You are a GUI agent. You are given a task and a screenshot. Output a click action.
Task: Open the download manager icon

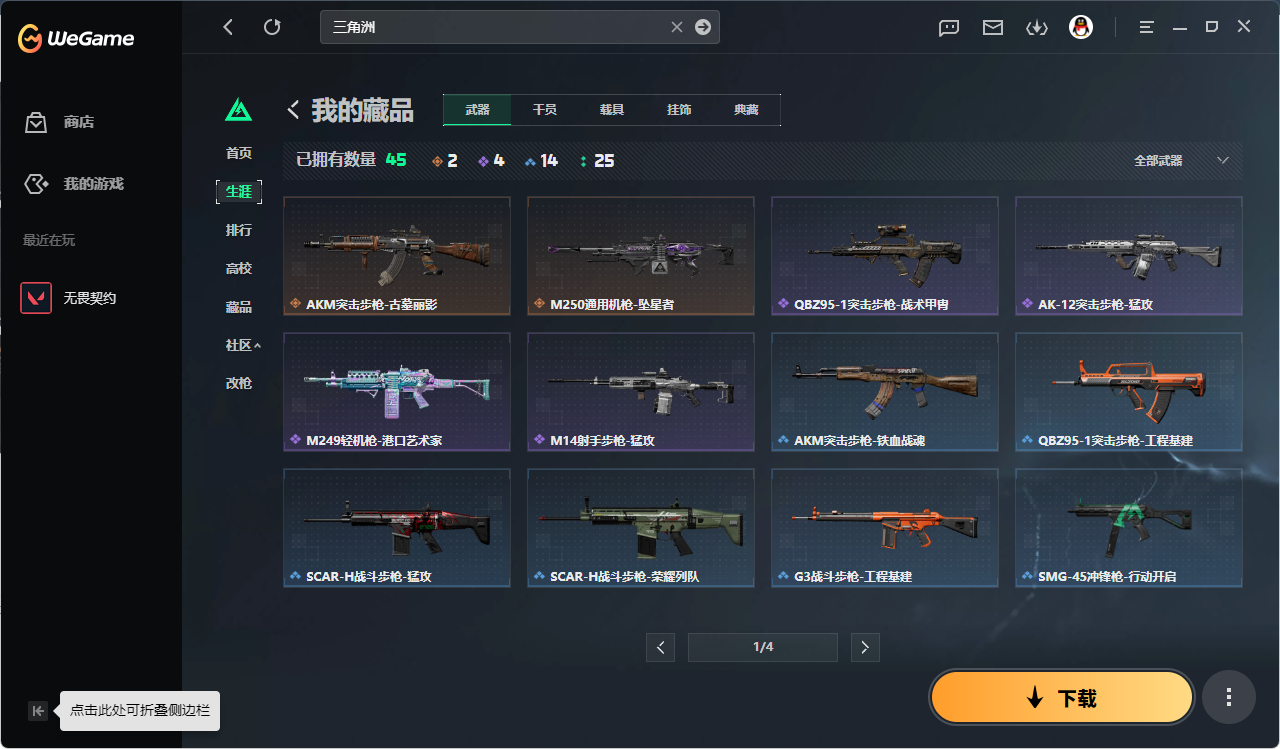1036,28
